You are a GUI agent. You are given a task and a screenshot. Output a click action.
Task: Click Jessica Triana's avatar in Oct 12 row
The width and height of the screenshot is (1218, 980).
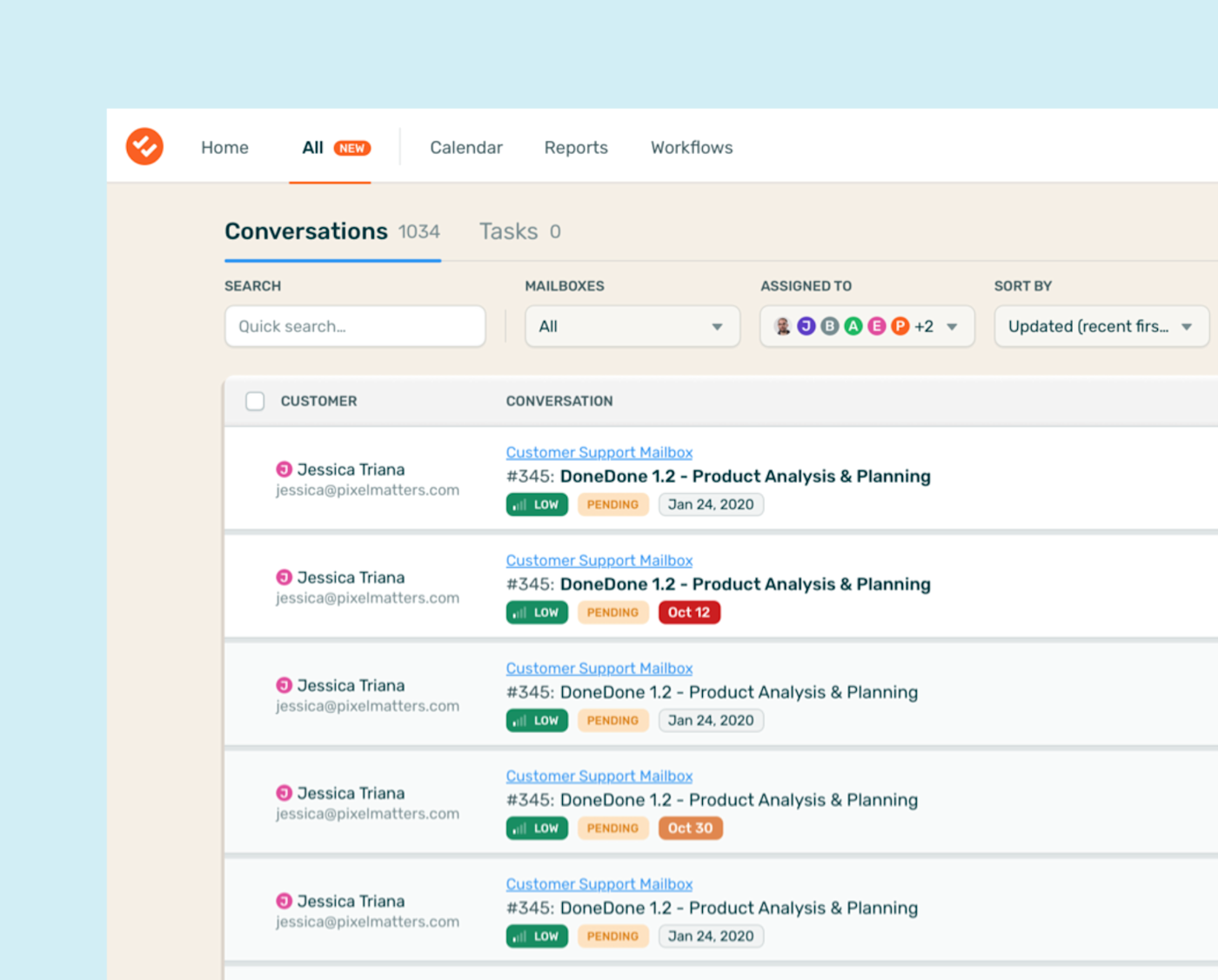(x=284, y=577)
